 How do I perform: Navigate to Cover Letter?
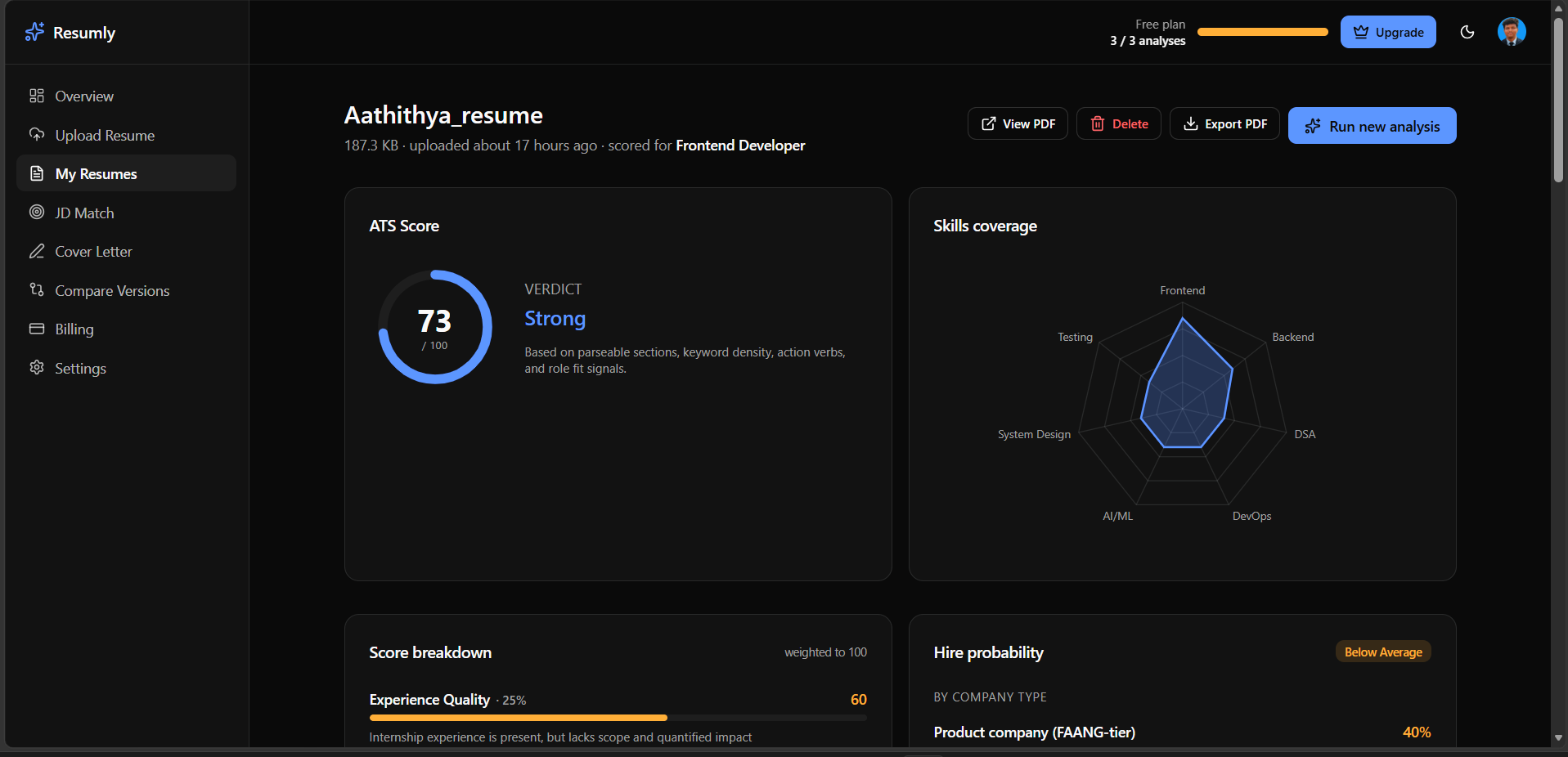point(126,251)
